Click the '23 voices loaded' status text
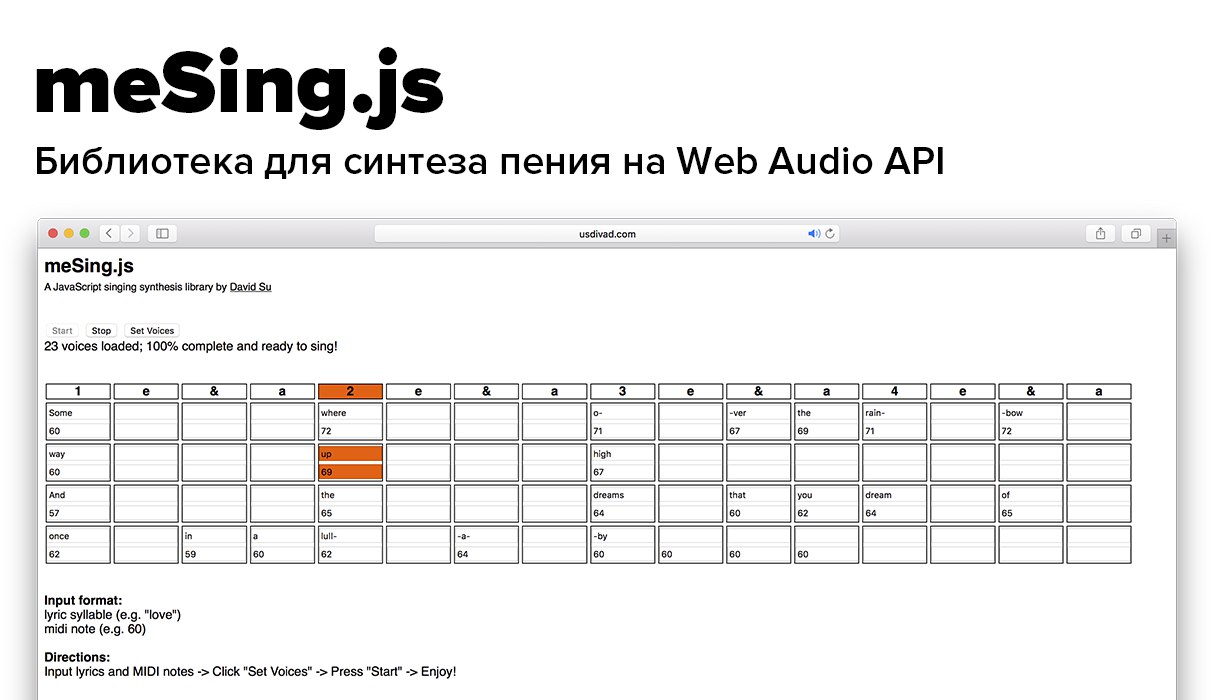The height and width of the screenshot is (700, 1214). pyautogui.click(x=191, y=346)
